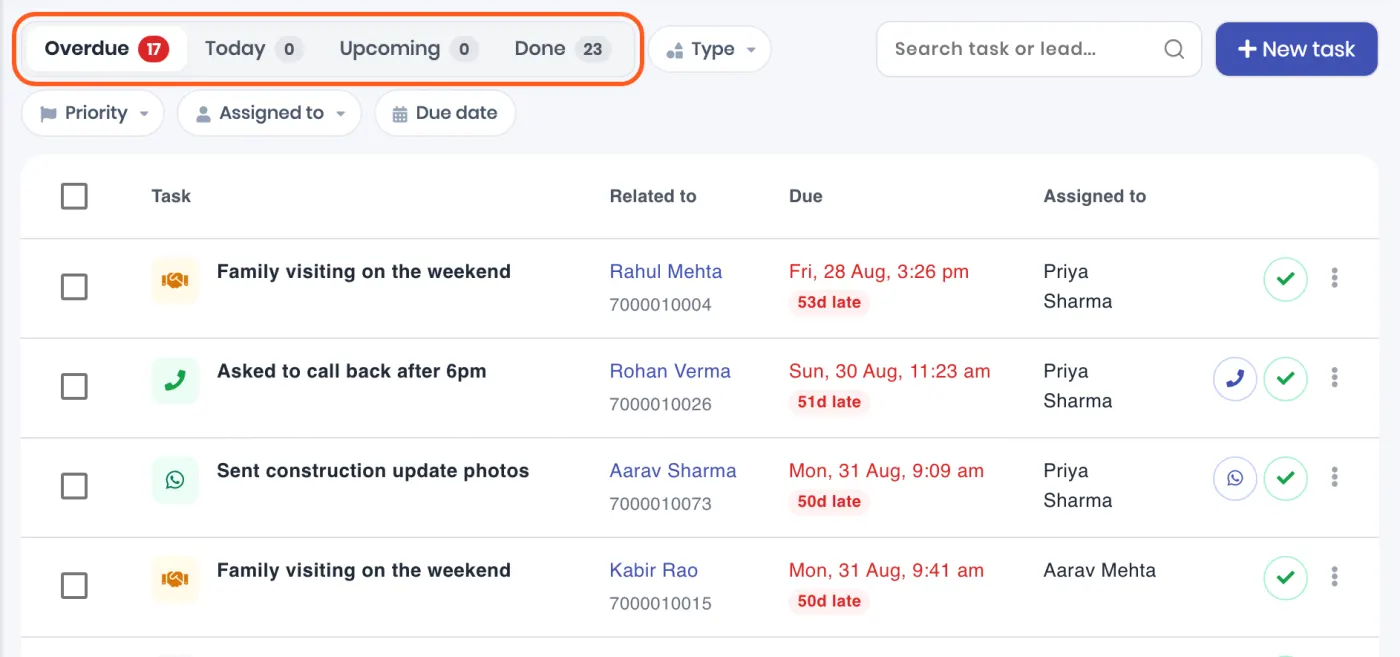Click the search magnifier icon
This screenshot has width=1400, height=657.
pyautogui.click(x=1174, y=49)
